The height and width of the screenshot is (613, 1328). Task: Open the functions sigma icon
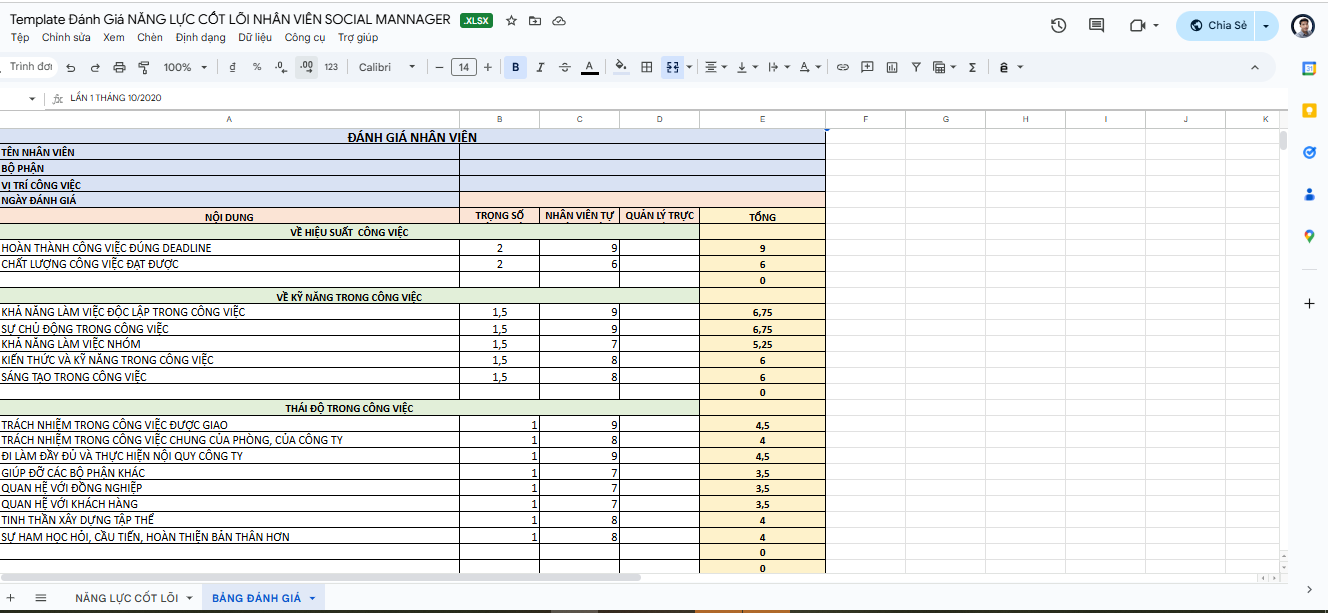972,67
